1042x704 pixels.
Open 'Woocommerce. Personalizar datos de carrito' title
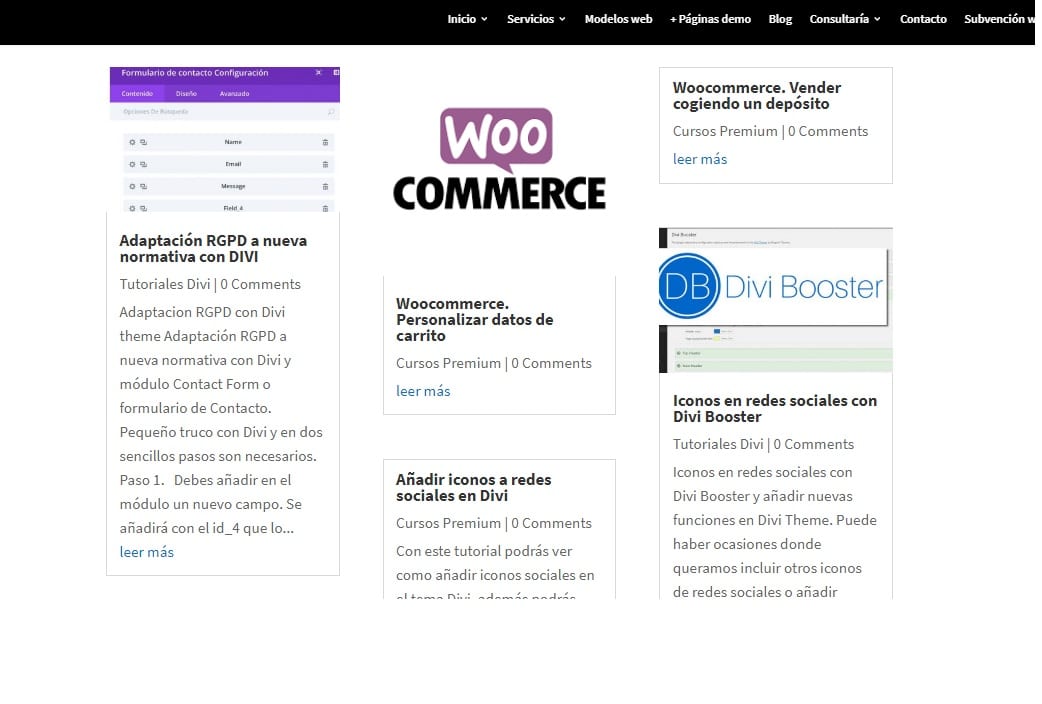pyautogui.click(x=474, y=320)
